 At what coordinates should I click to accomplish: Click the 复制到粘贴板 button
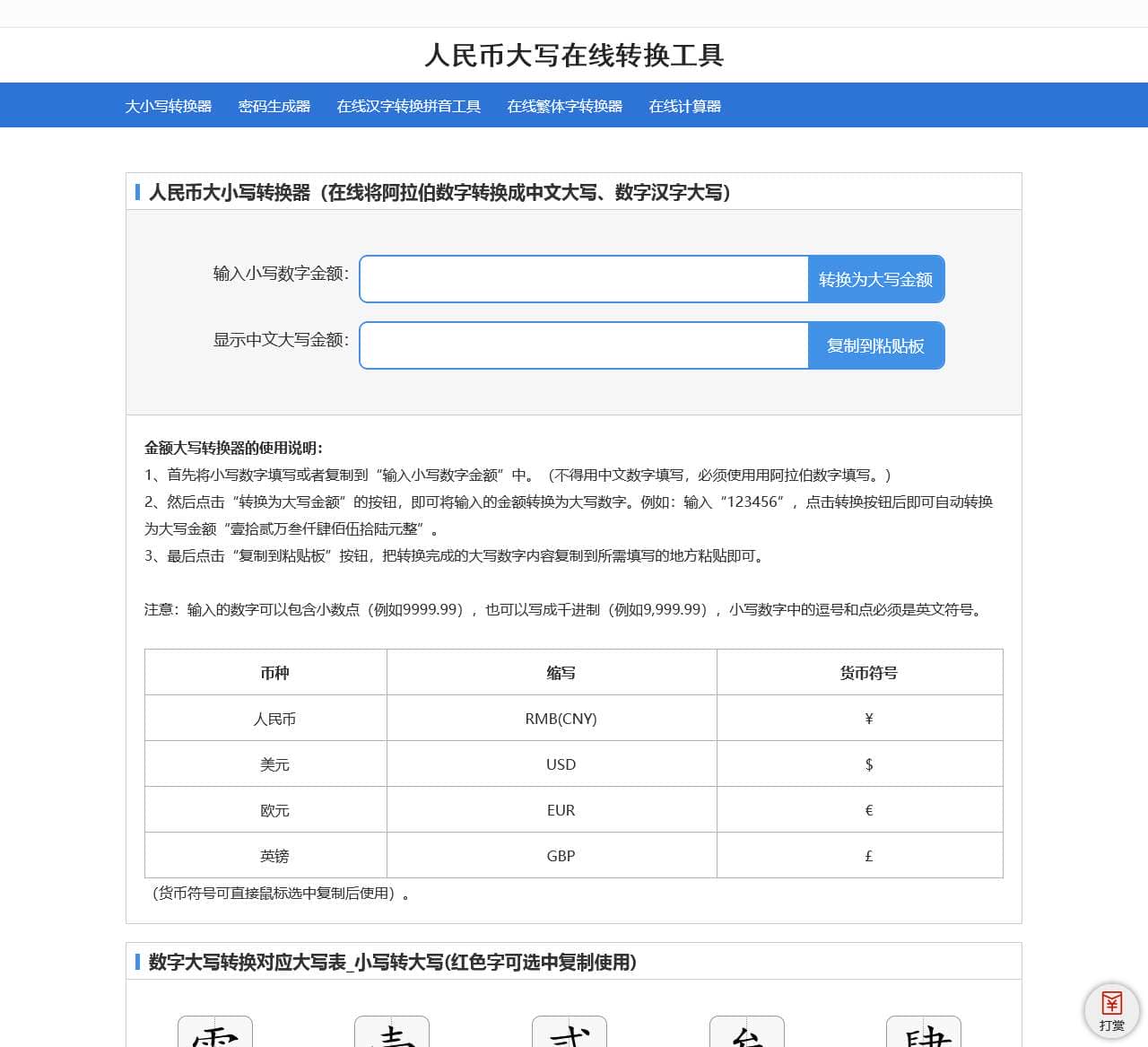(876, 345)
